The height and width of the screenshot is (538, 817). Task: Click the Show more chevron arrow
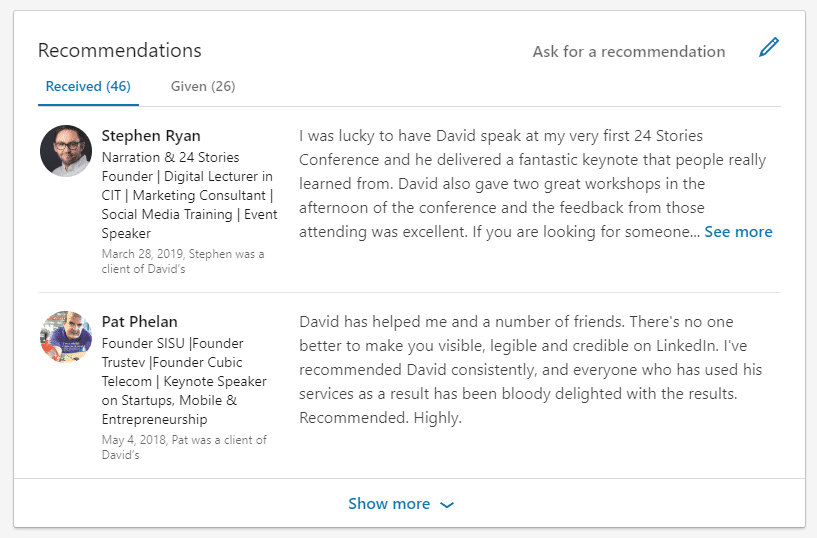[447, 505]
